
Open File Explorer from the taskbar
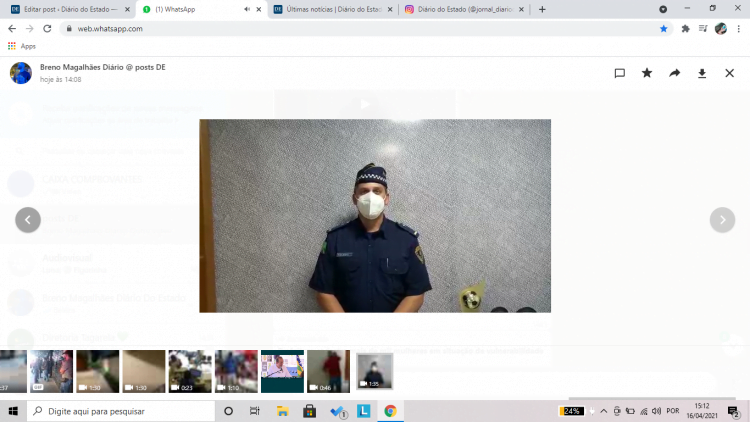pyautogui.click(x=282, y=411)
